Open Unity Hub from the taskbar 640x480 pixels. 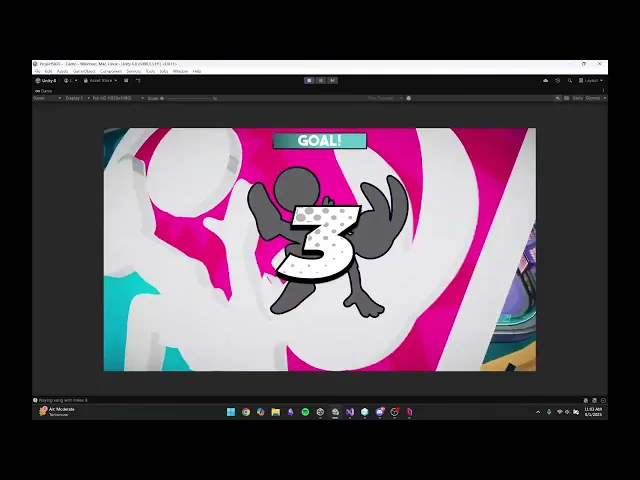(x=320, y=412)
